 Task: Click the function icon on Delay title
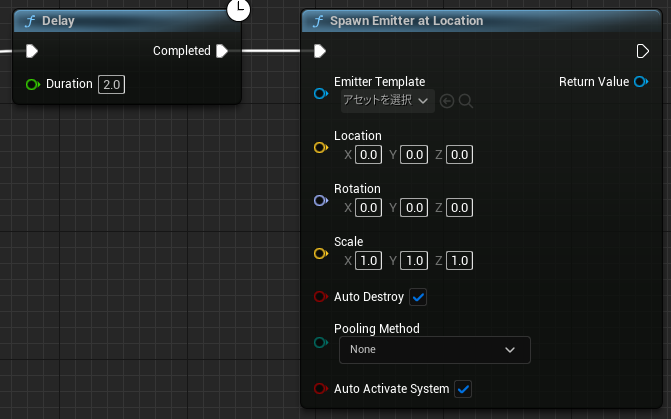pos(30,21)
